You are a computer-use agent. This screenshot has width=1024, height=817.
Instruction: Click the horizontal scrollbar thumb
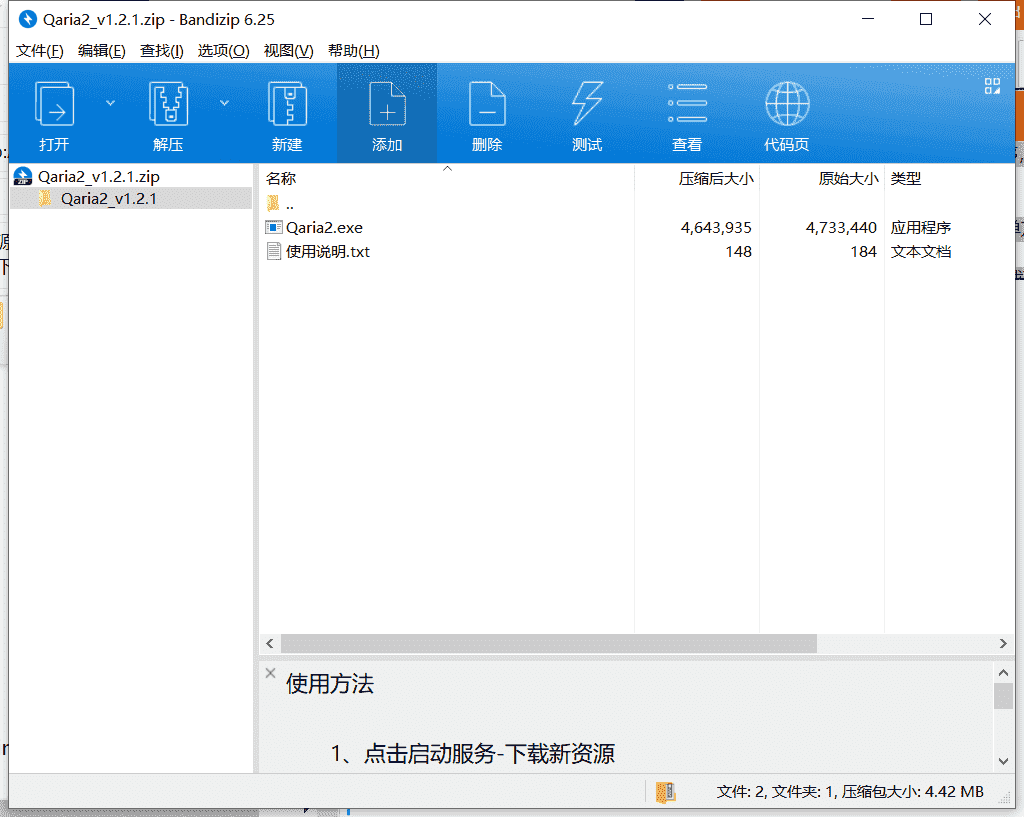(x=549, y=643)
